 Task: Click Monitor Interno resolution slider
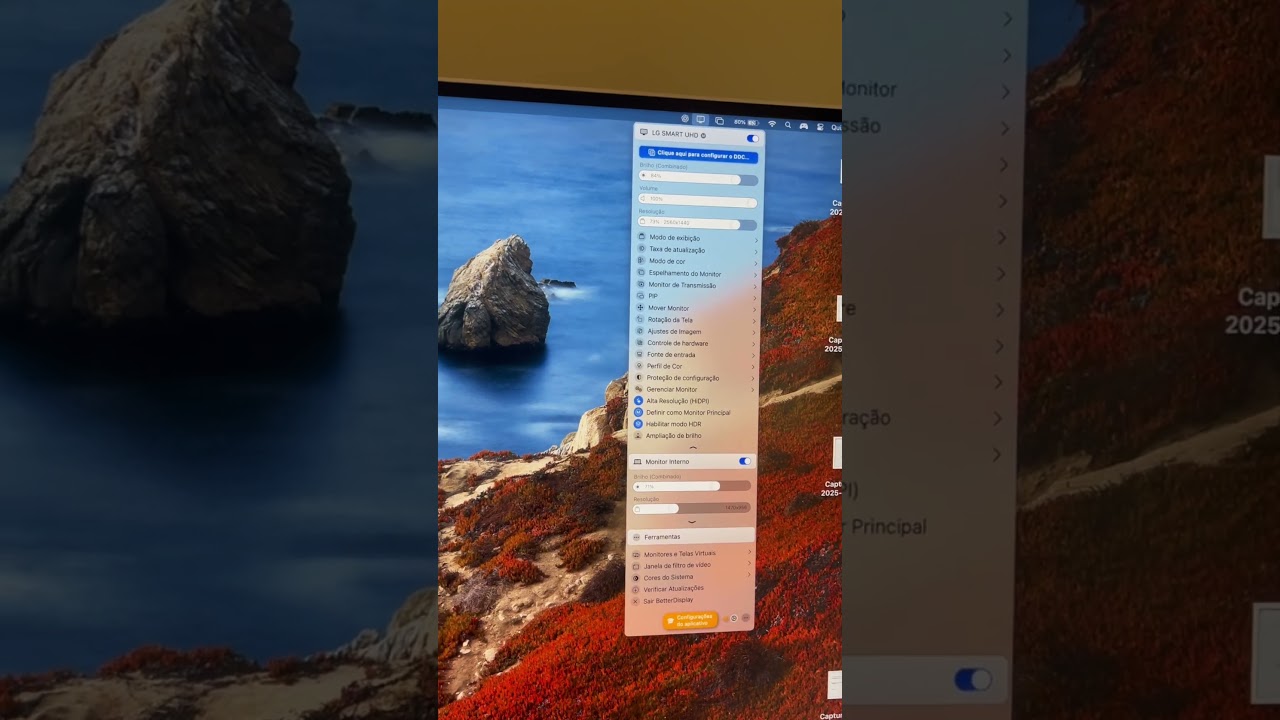691,508
